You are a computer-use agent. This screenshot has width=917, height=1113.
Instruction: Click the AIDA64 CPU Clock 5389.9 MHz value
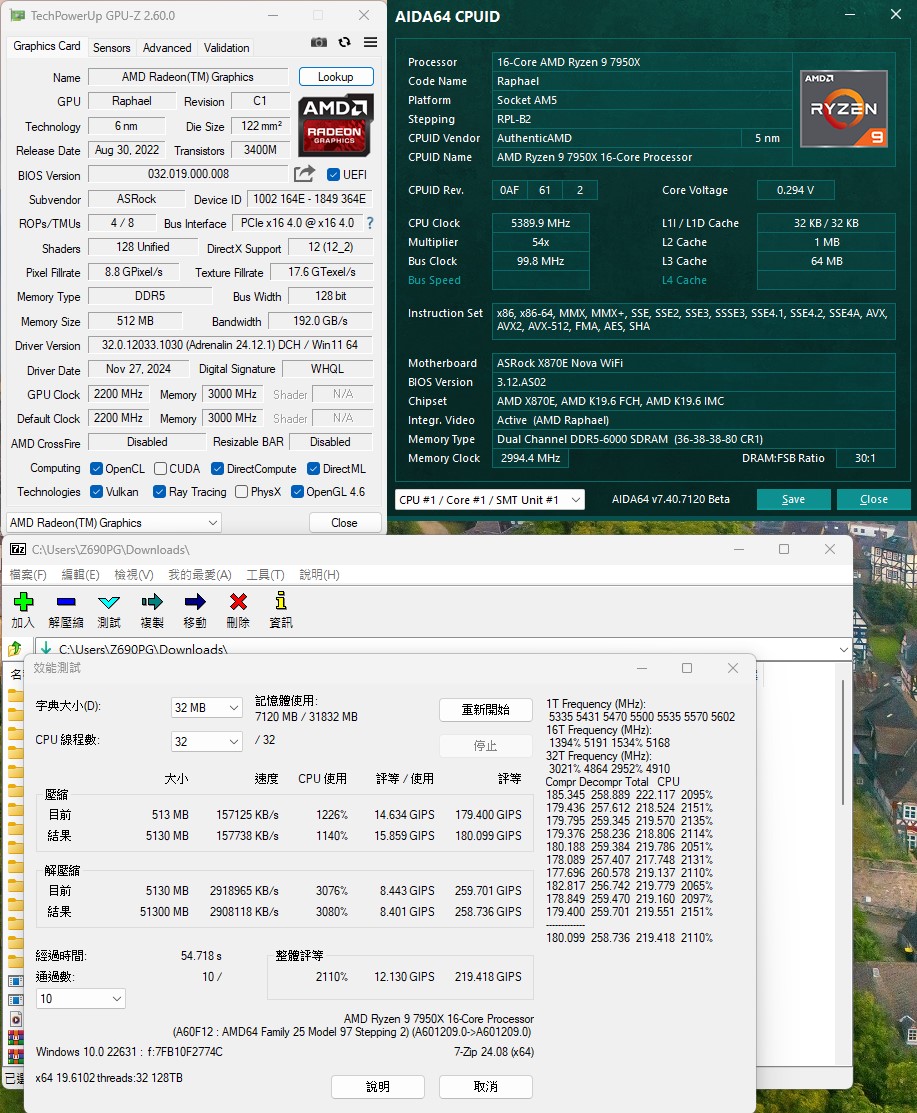coord(540,224)
